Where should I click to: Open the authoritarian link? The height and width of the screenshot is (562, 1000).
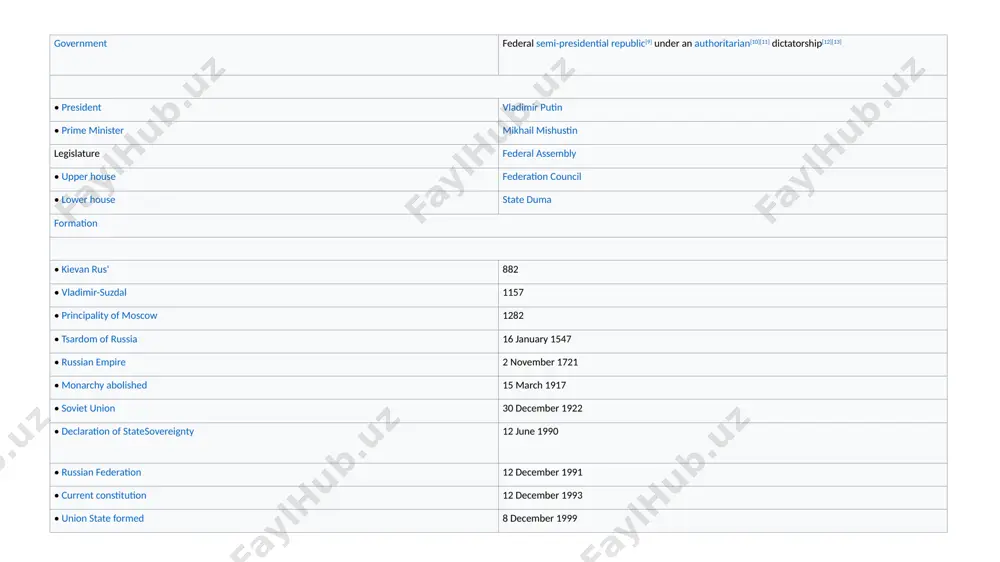click(721, 43)
